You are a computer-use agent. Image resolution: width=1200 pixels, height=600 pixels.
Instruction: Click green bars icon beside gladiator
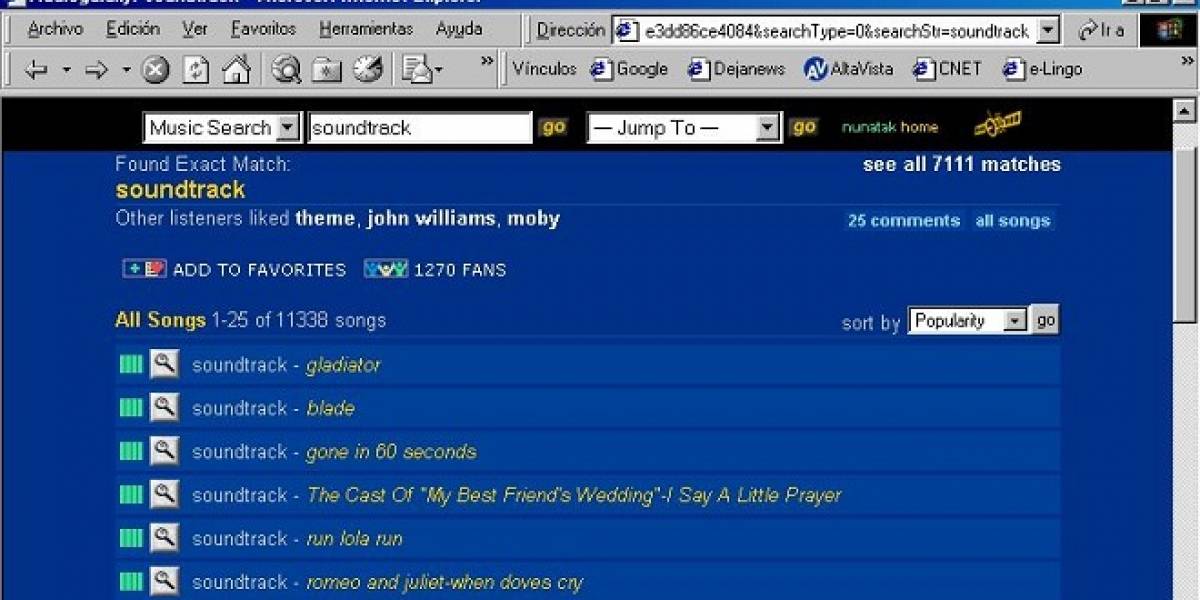(x=131, y=364)
